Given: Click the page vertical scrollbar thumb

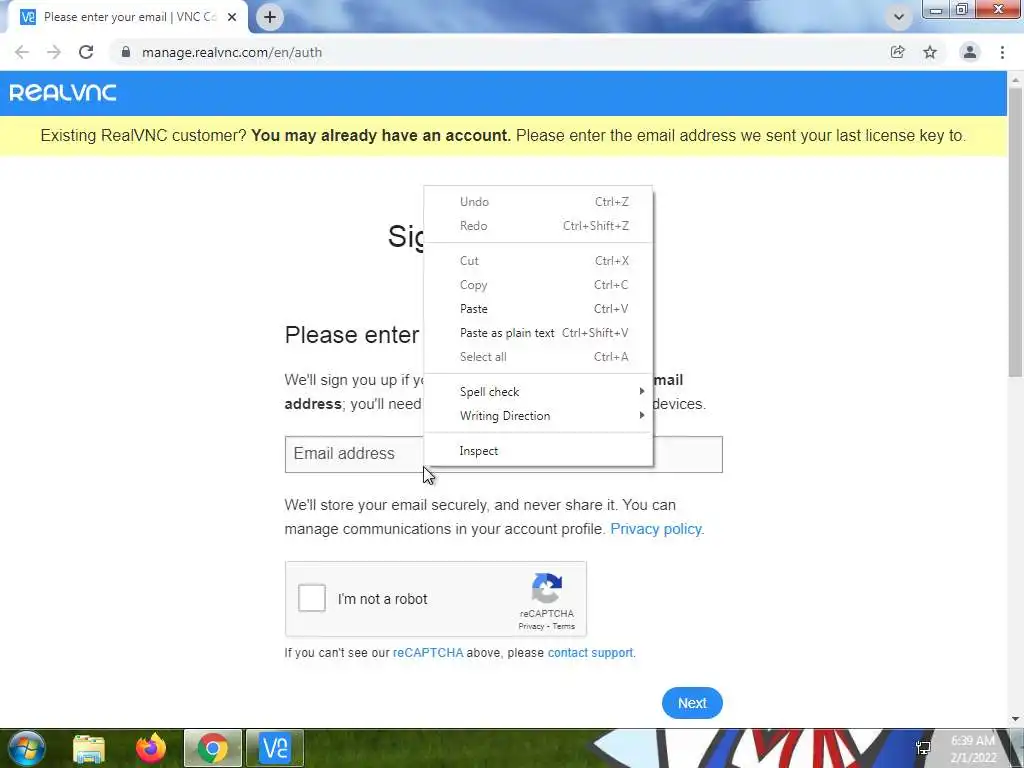Looking at the screenshot, I should click(1015, 232).
